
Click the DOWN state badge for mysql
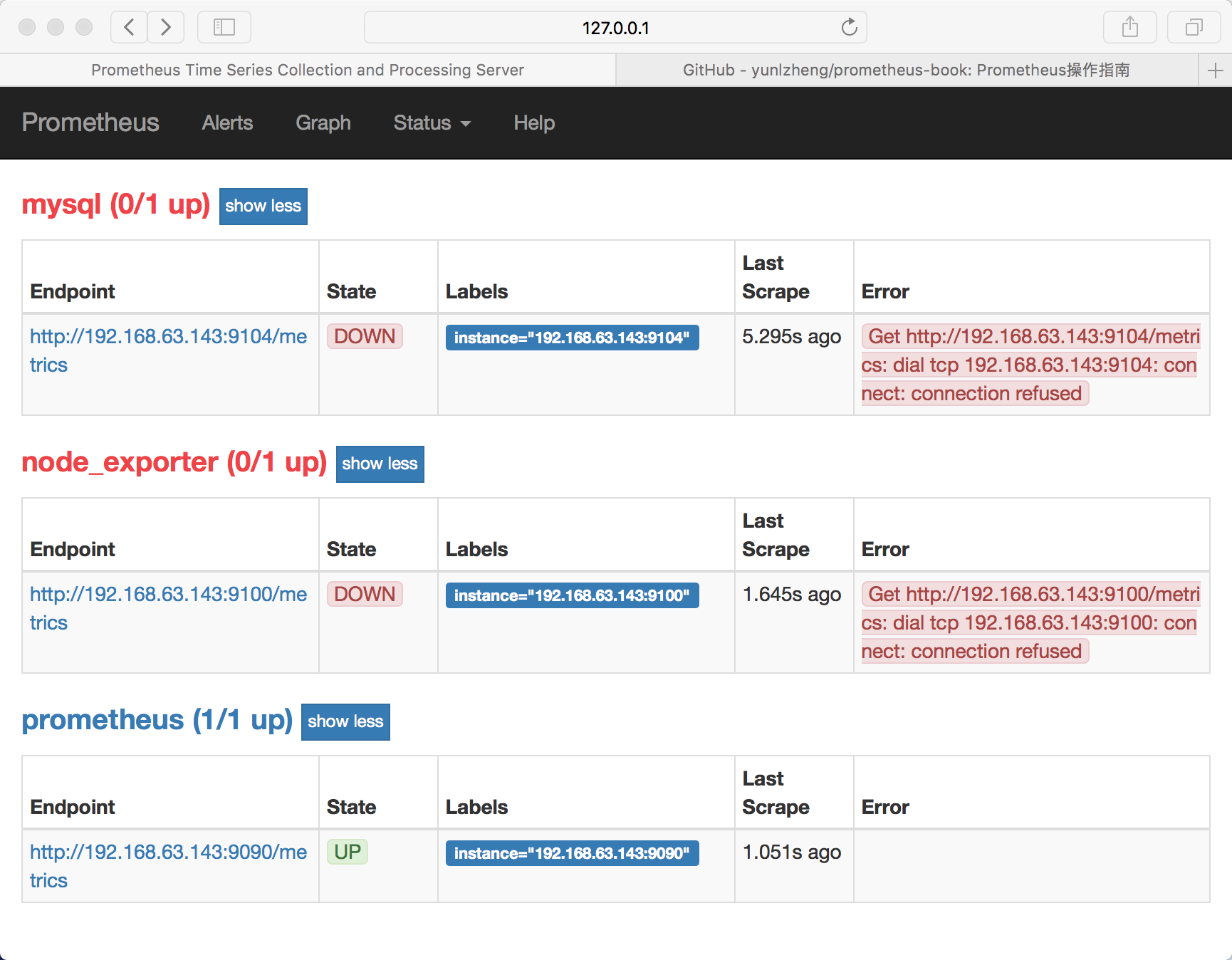pyautogui.click(x=365, y=336)
